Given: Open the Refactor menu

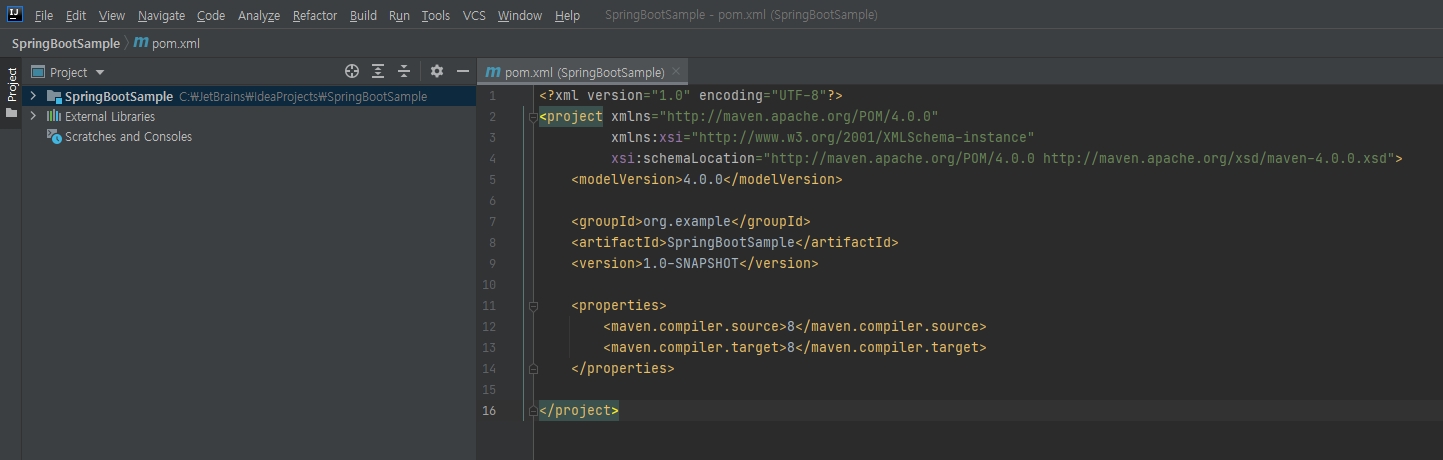Looking at the screenshot, I should pos(315,16).
